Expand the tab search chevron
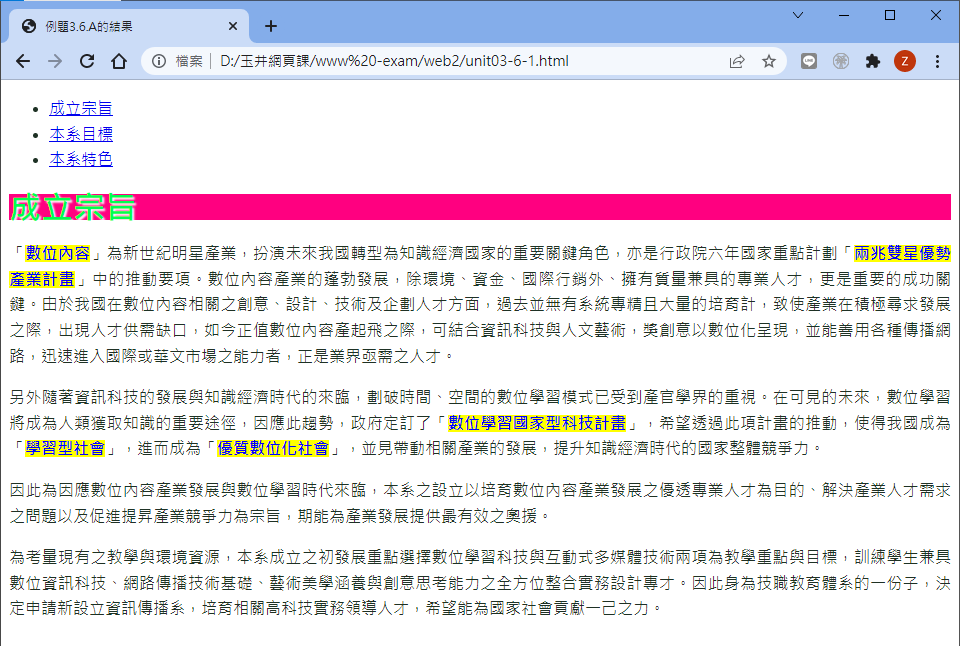Image resolution: width=960 pixels, height=646 pixels. (x=797, y=15)
